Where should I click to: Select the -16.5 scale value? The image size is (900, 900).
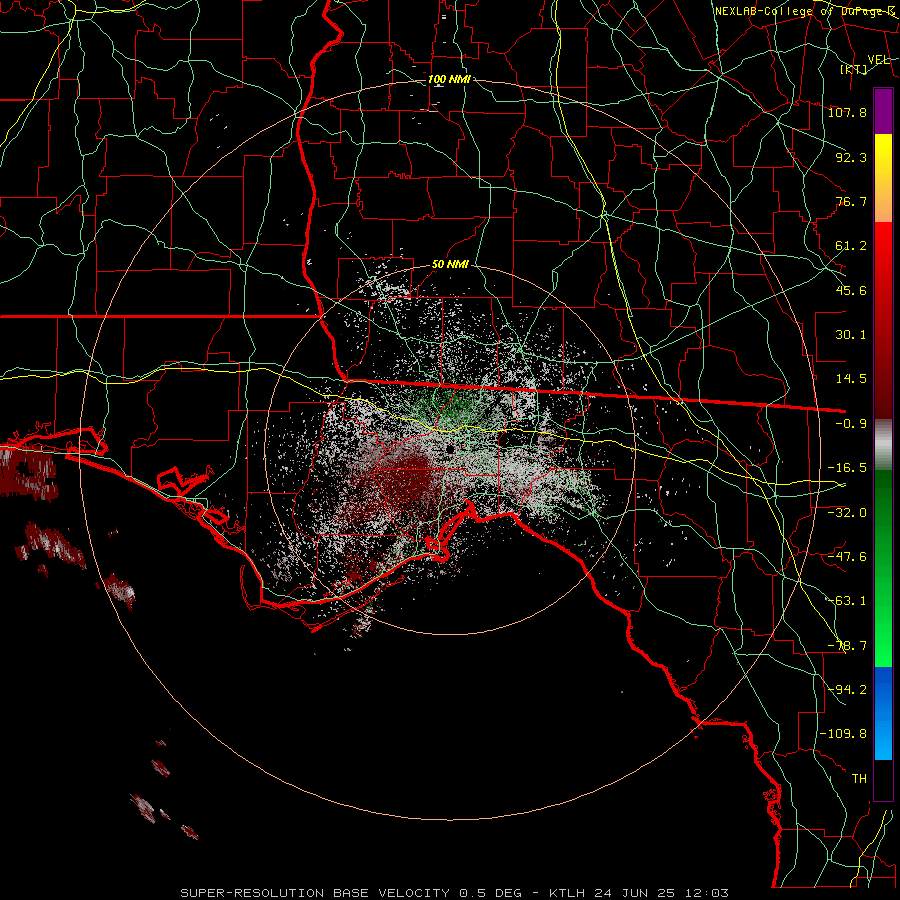(847, 468)
